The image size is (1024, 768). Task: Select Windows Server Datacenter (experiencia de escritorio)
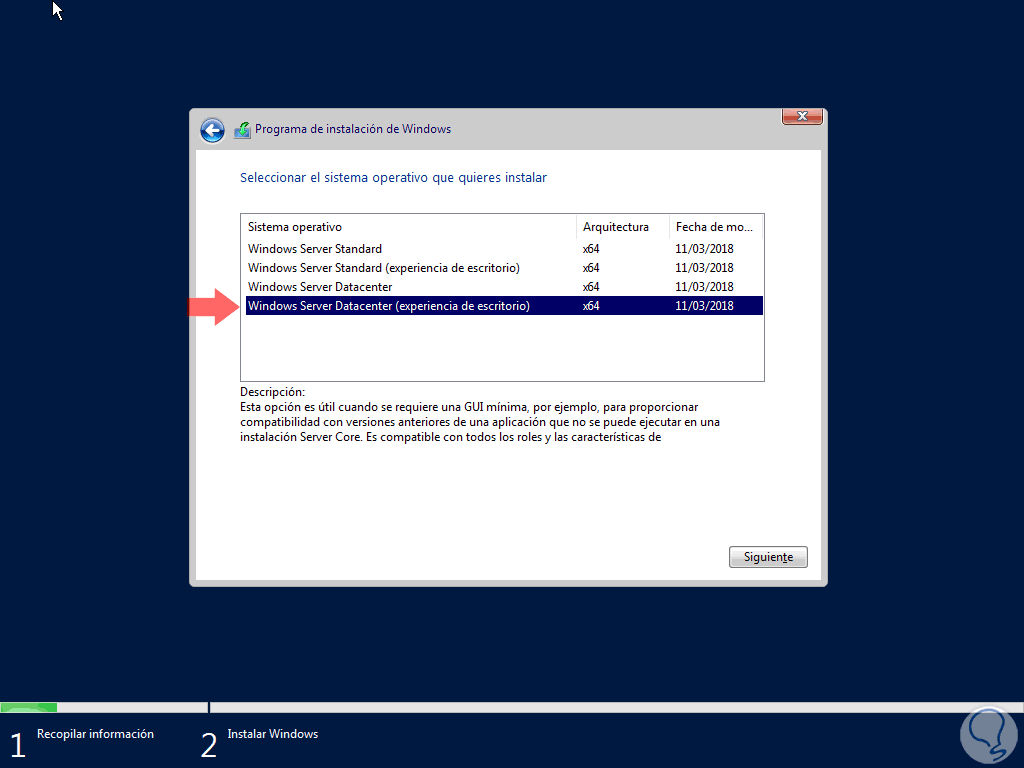coord(504,306)
